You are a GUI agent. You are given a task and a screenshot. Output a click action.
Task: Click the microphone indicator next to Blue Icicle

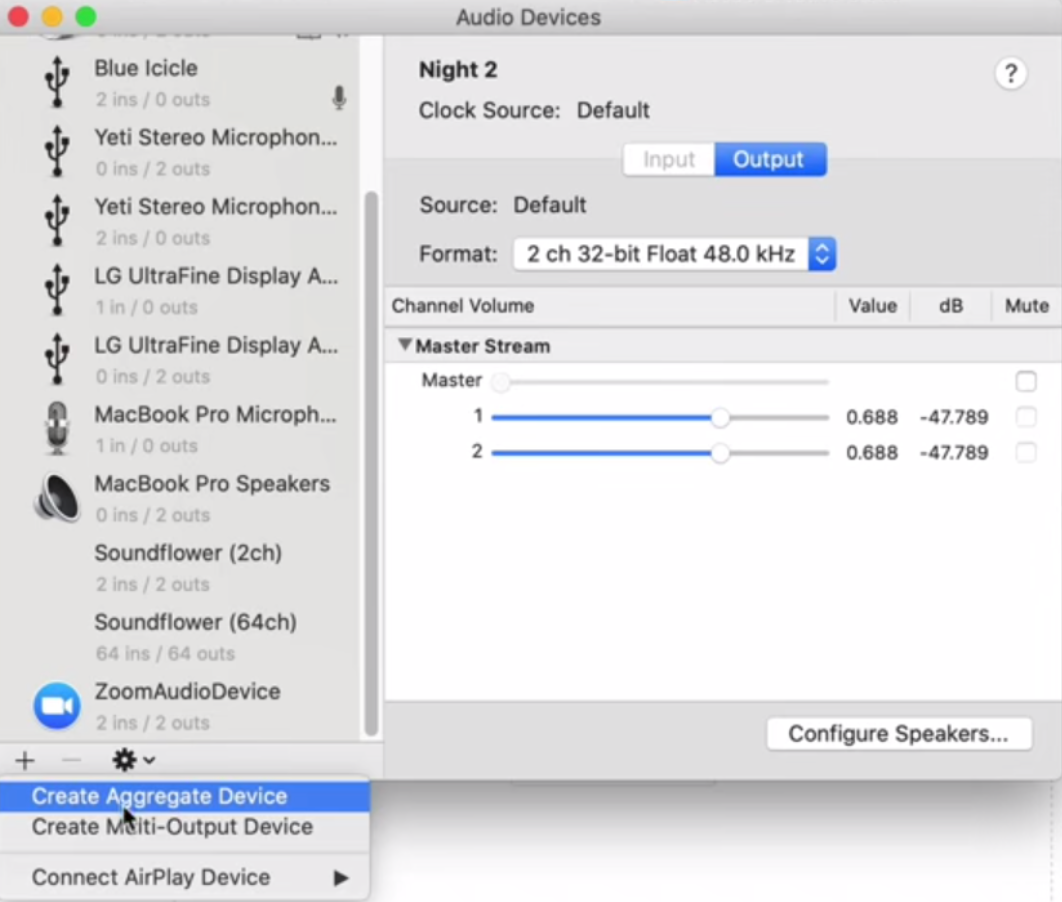(339, 98)
